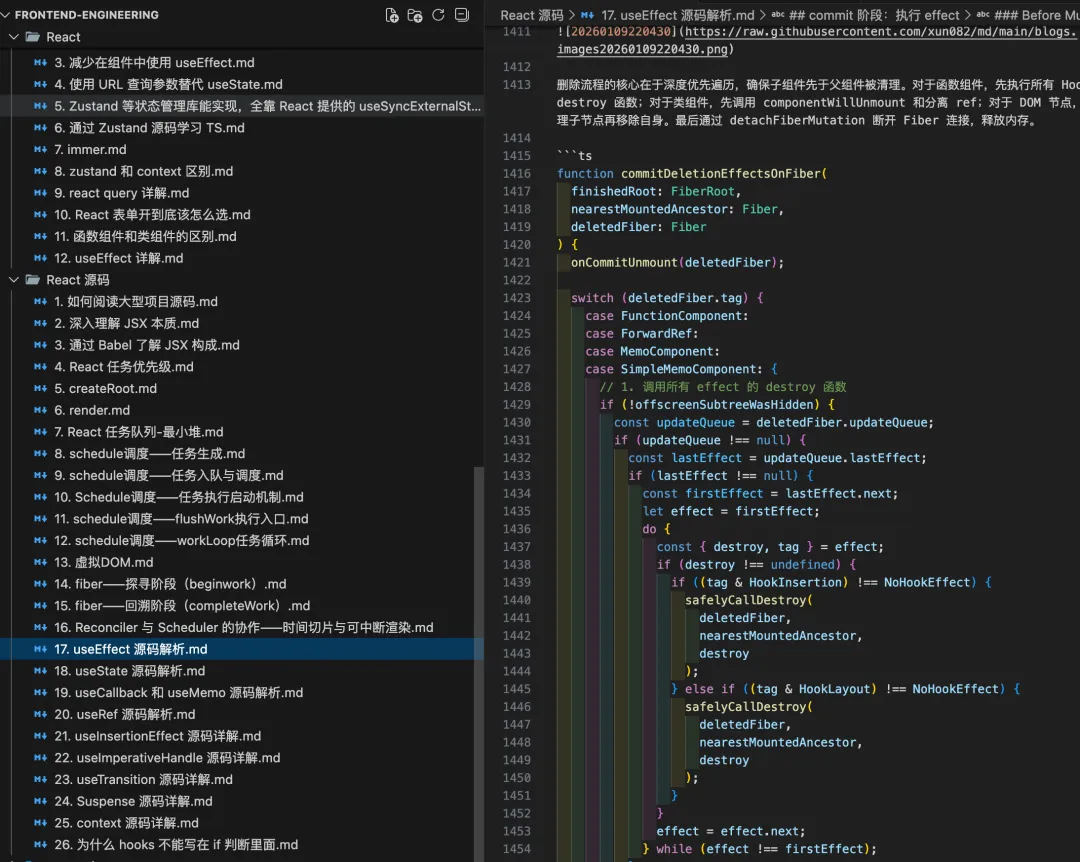The image size is (1080, 862).
Task: Open 4. React 任务优先级.md
Action: tap(242, 367)
